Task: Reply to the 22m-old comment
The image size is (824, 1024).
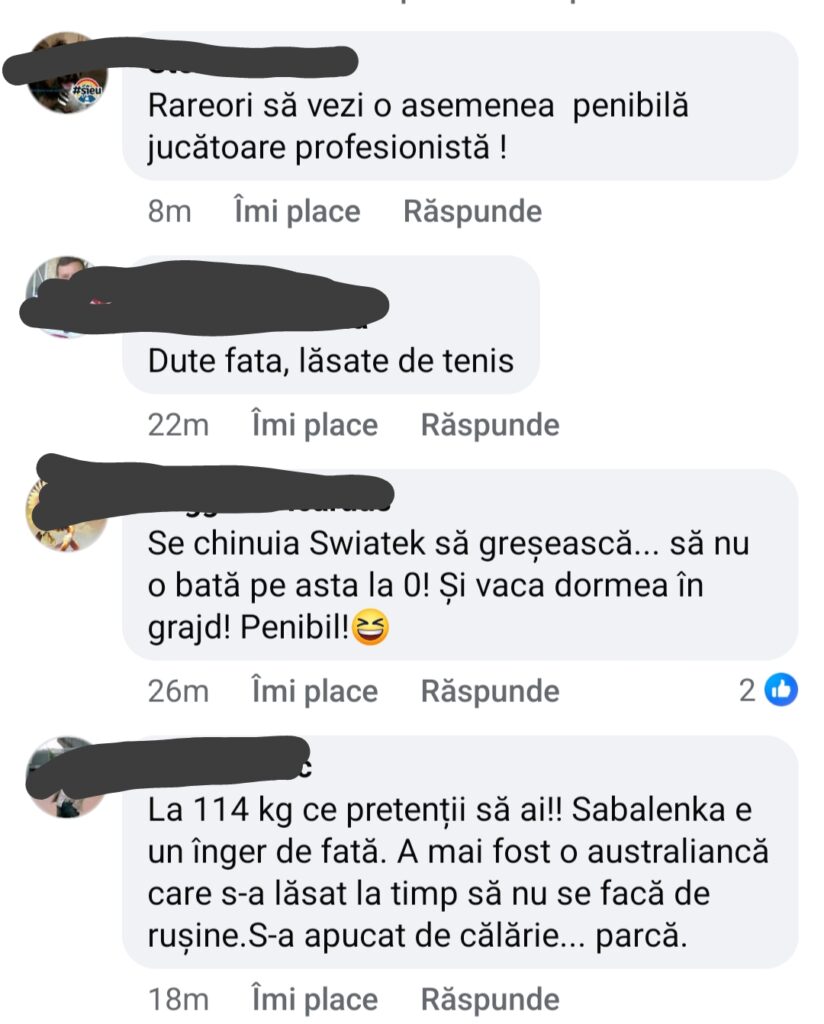Action: click(x=490, y=425)
